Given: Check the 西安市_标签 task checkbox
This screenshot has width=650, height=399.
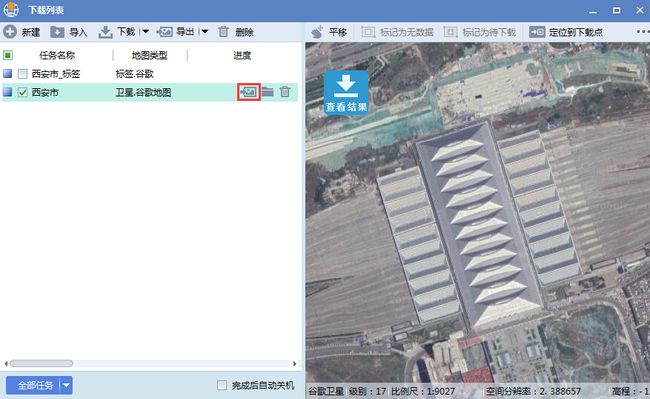Looking at the screenshot, I should click(x=22, y=74).
